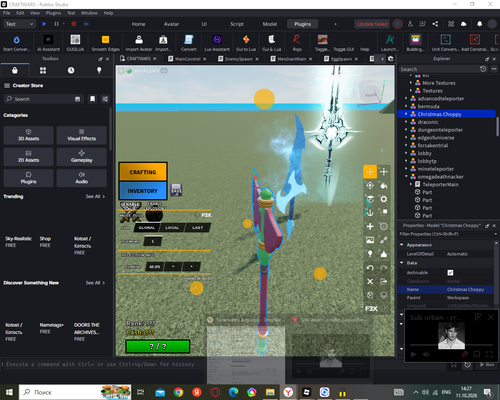Click the Gui to Lua plugin
Screen dimensions: 500x400
point(246,43)
